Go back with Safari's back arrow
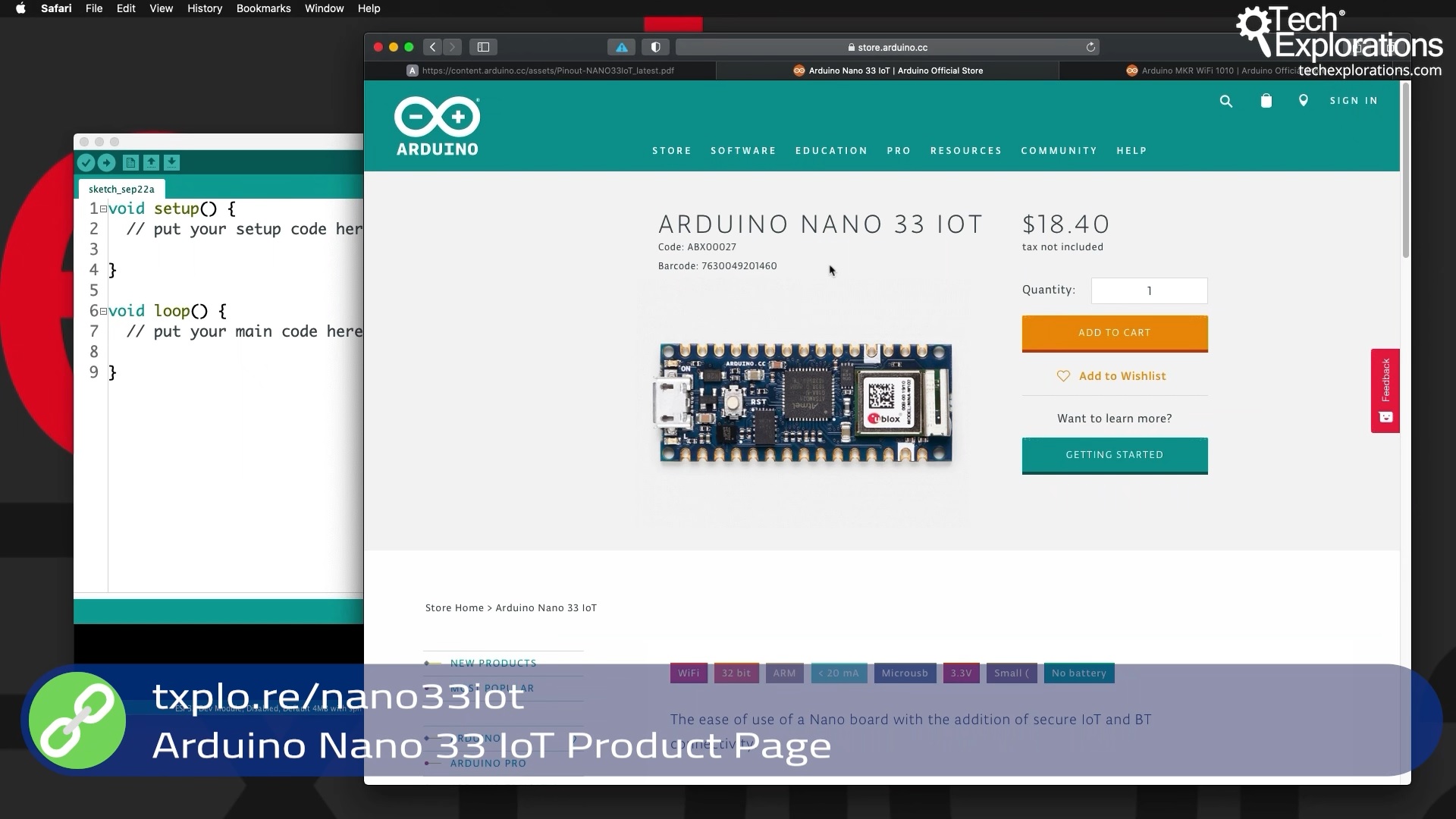The image size is (1456, 819). click(433, 47)
